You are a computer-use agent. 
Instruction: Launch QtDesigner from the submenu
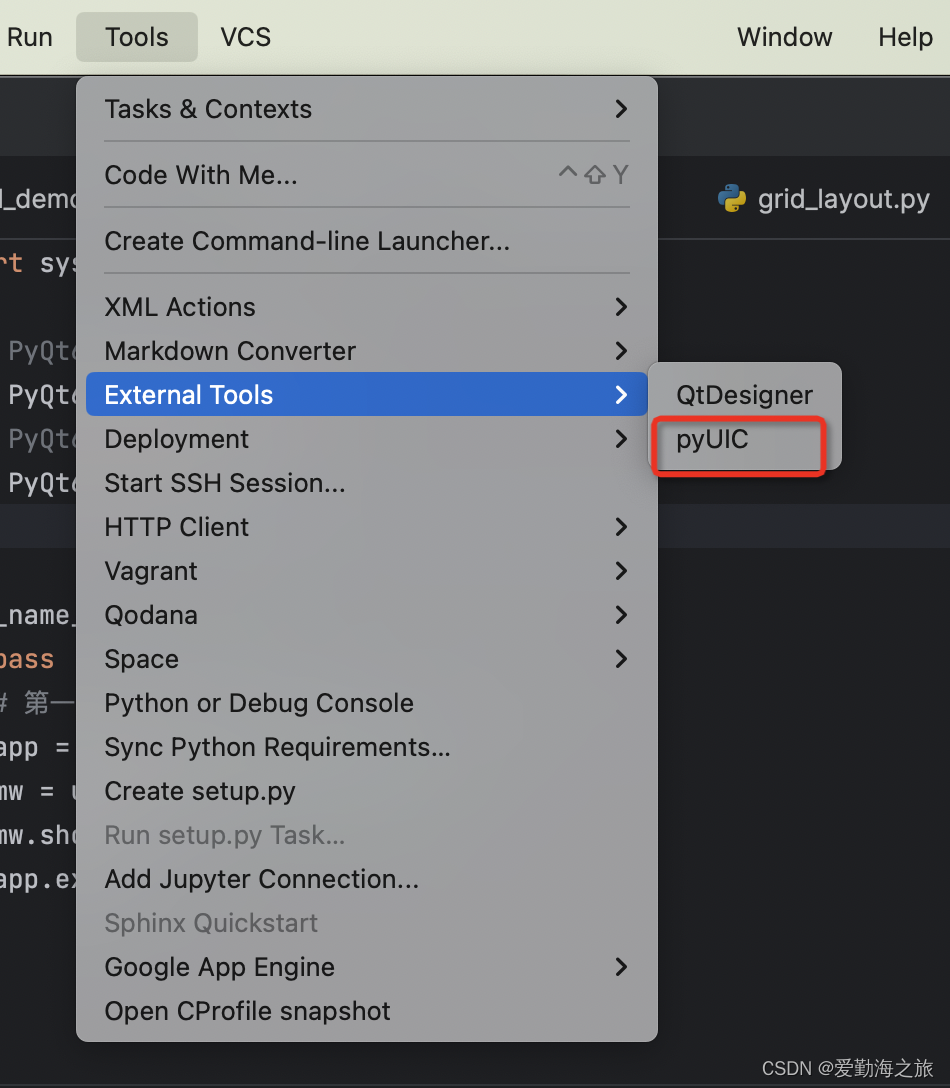coord(744,395)
